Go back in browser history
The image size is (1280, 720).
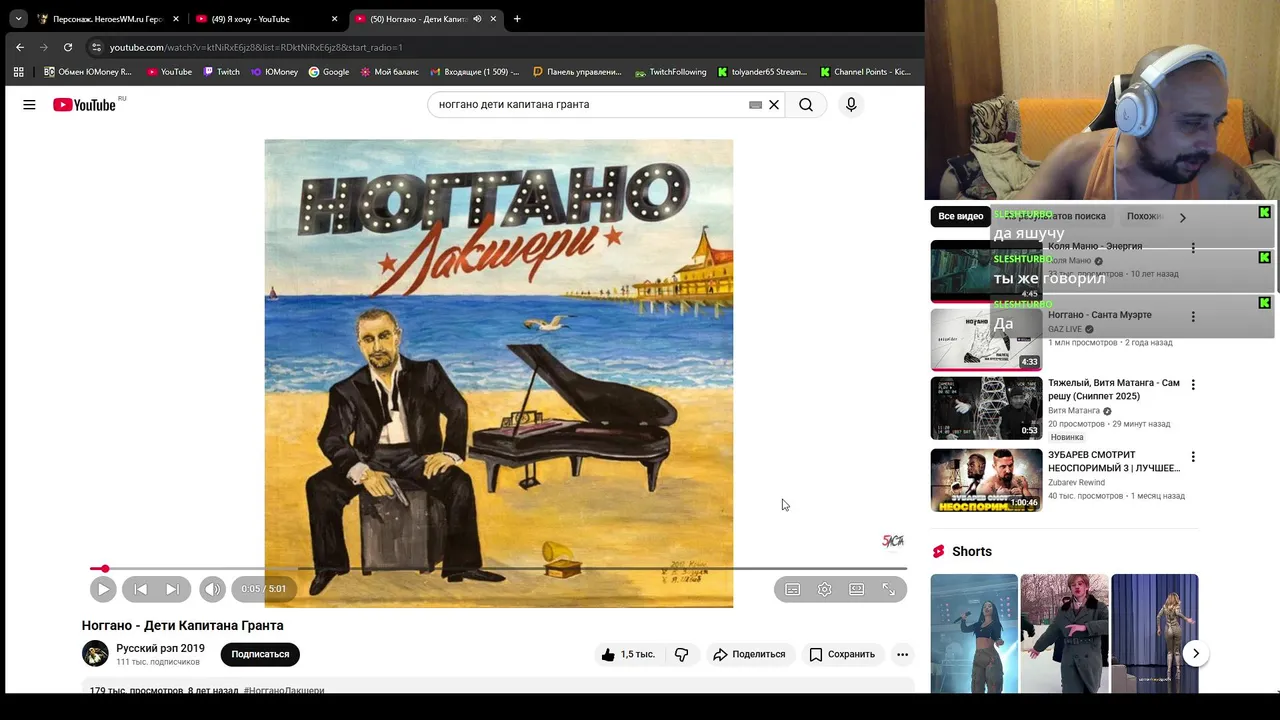coord(19,47)
